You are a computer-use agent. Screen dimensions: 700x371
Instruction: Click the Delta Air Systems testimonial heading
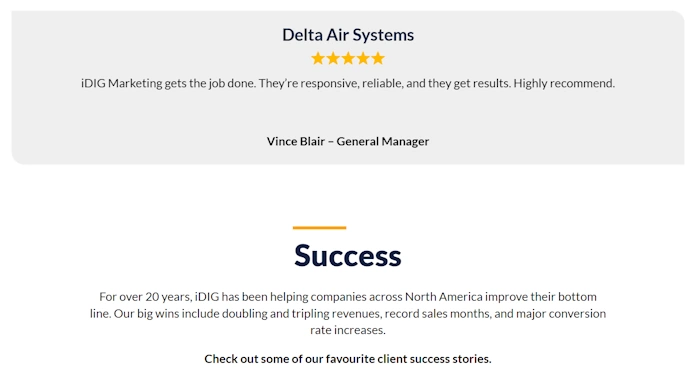(x=348, y=35)
